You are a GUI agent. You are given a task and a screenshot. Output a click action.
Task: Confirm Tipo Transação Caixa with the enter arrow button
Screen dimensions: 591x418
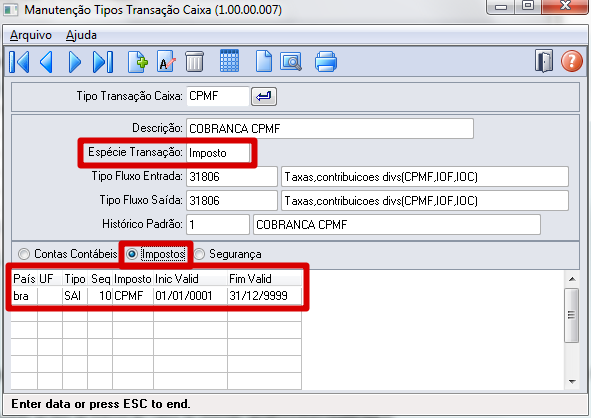click(264, 96)
